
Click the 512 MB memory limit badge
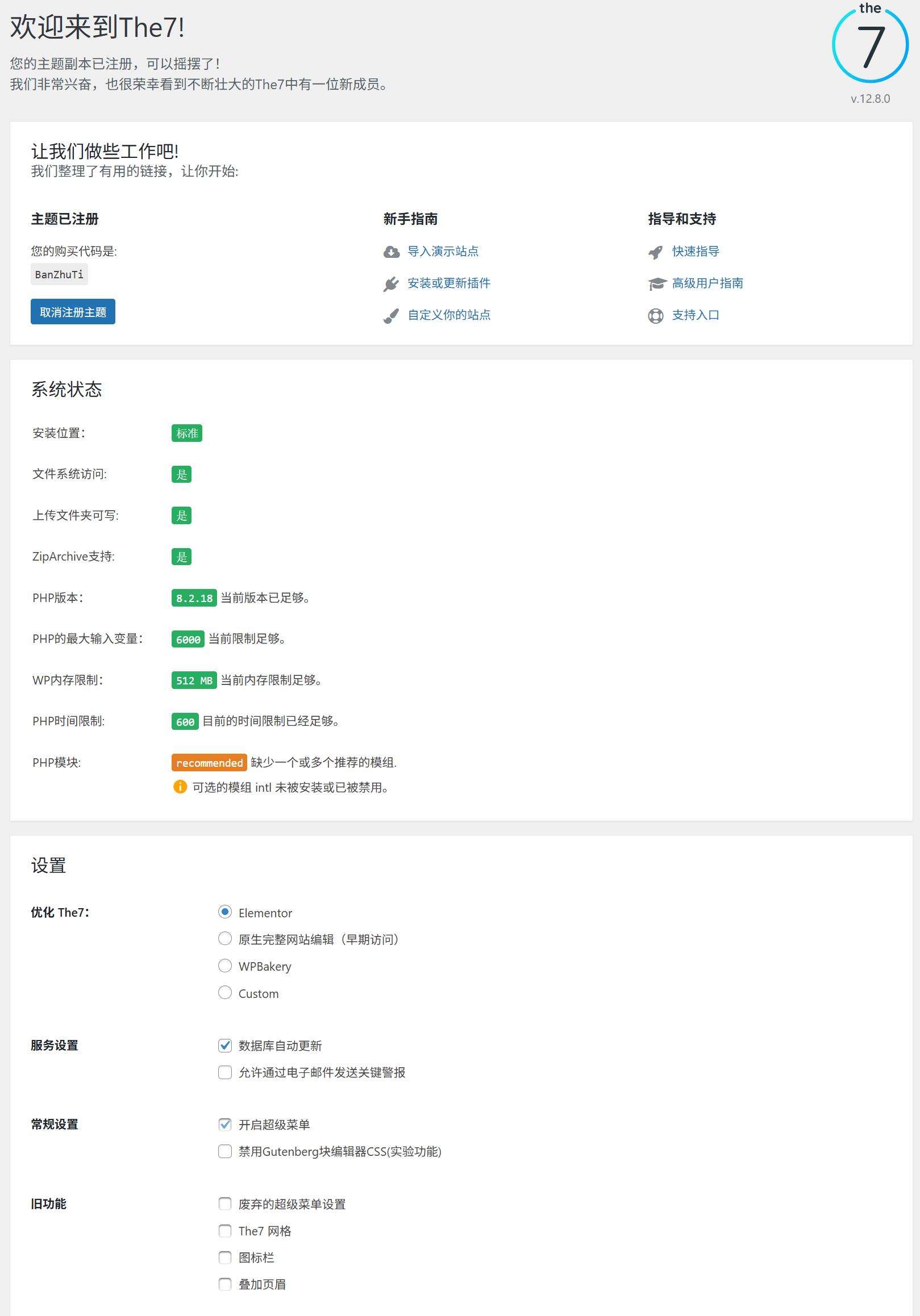194,680
